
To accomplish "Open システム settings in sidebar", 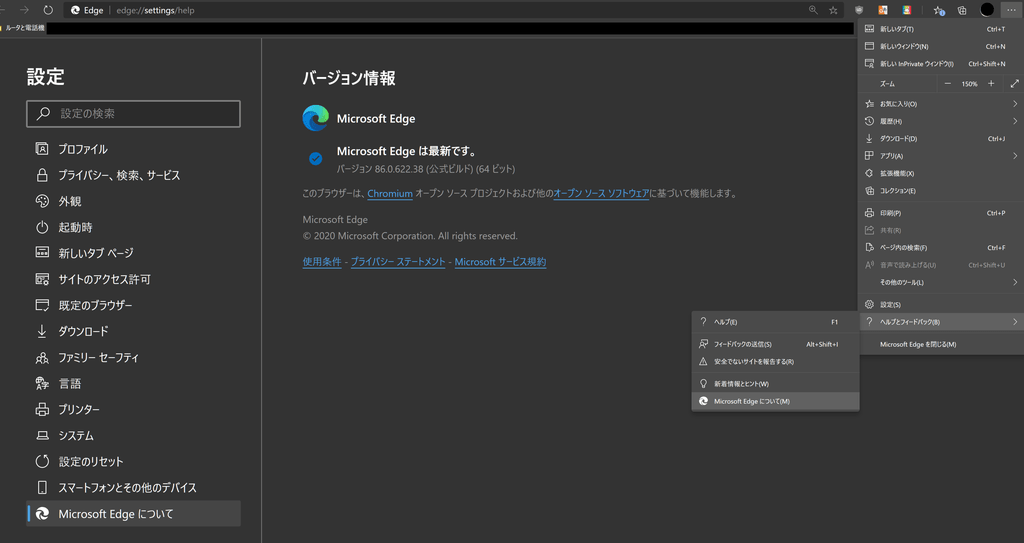I will [x=133, y=435].
